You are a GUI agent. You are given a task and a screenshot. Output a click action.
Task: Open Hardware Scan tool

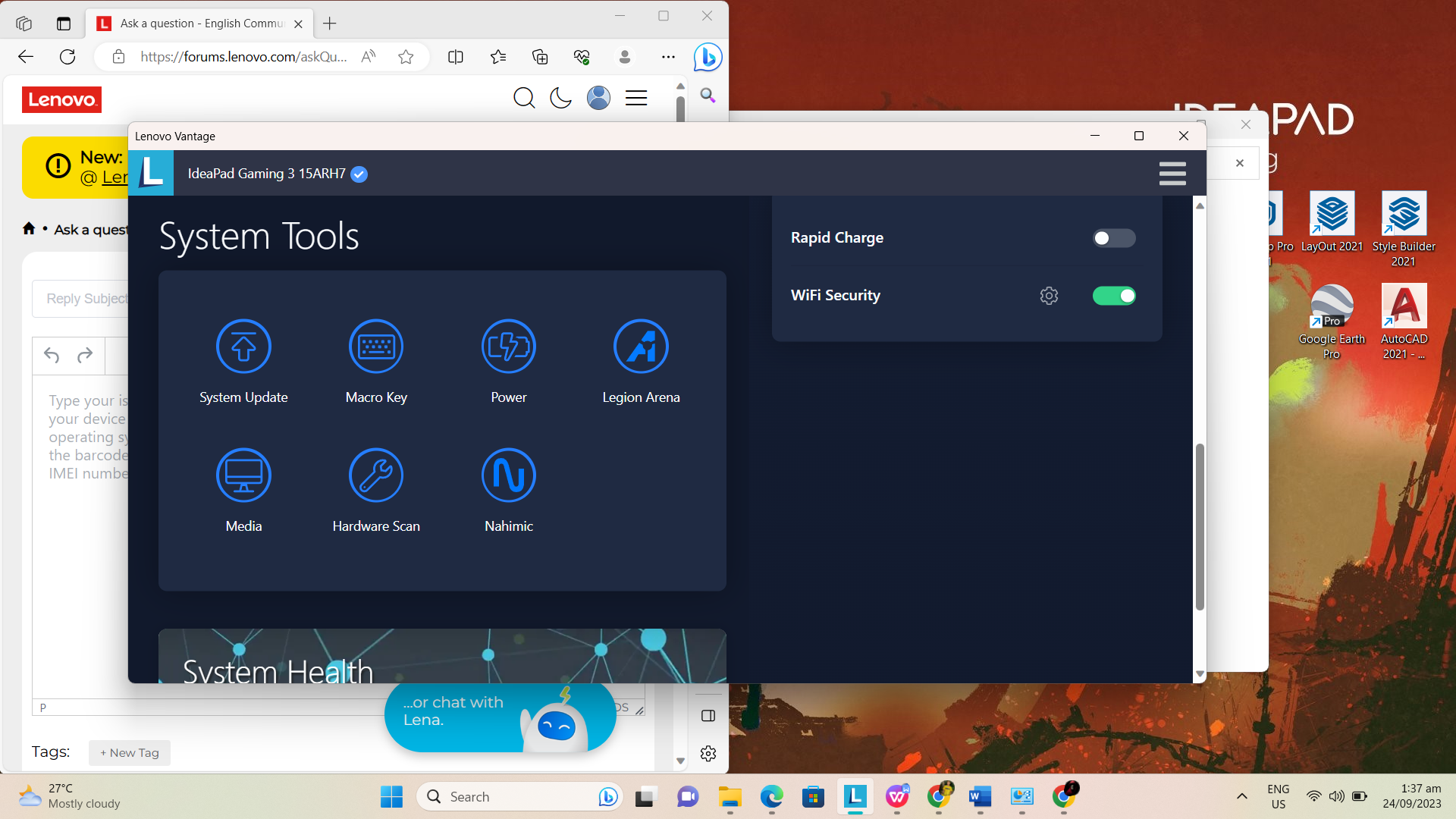[376, 488]
